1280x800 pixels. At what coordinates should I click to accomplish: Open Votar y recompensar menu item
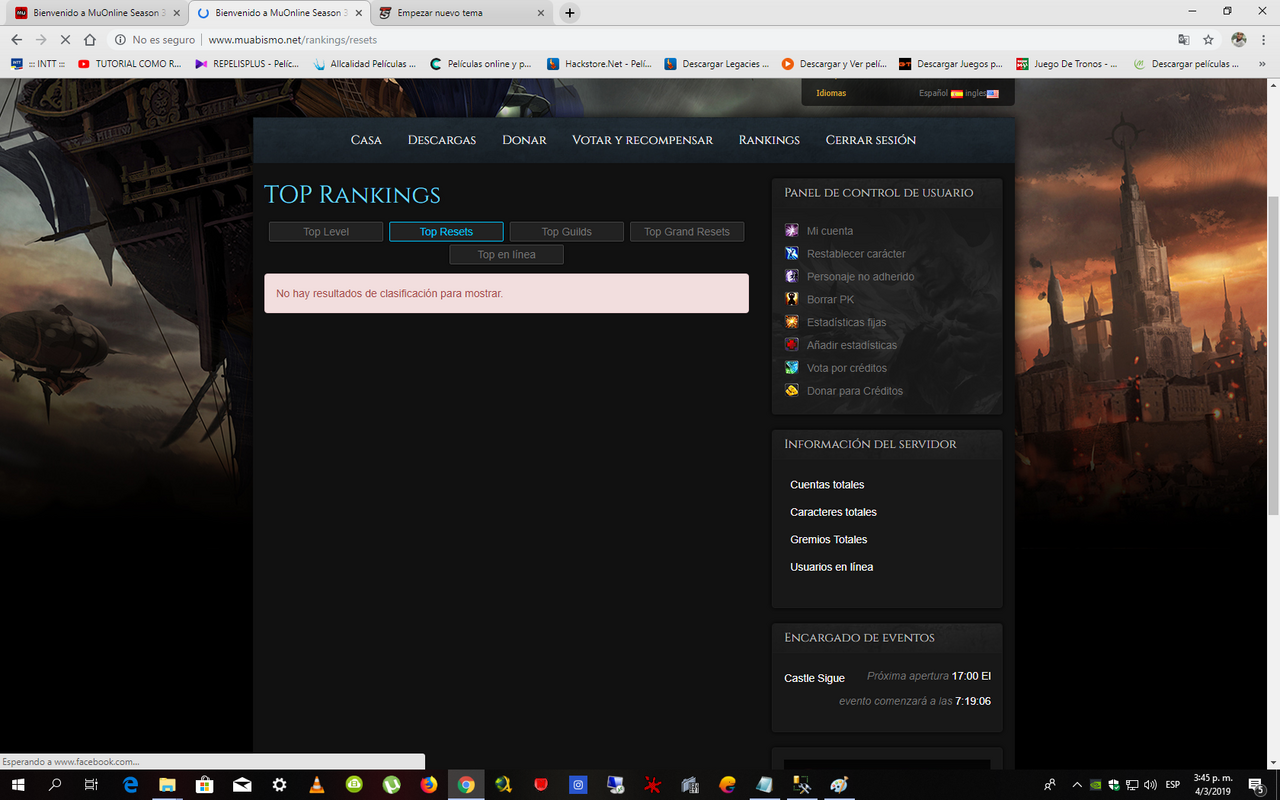click(x=642, y=140)
